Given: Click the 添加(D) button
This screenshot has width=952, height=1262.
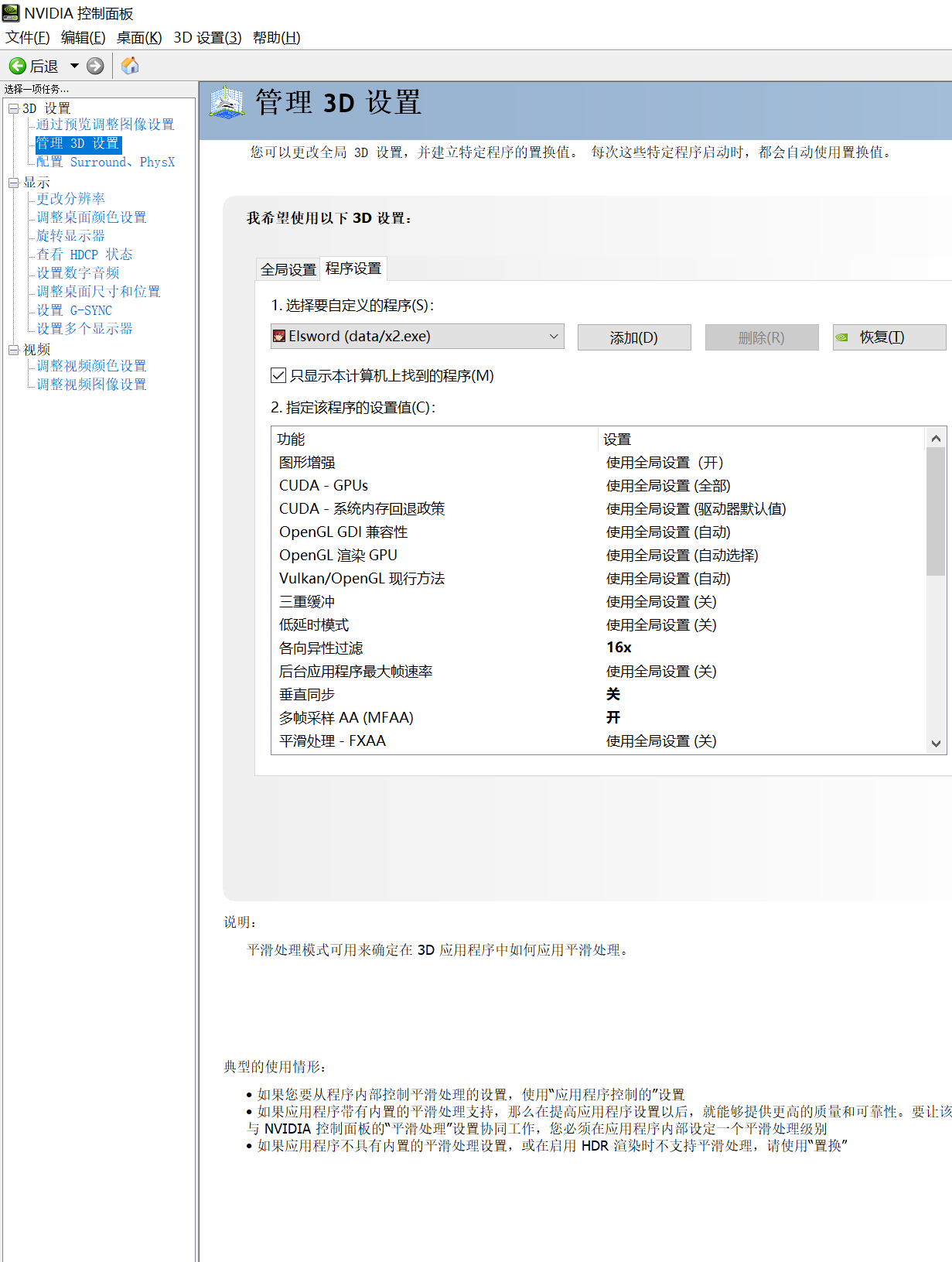Looking at the screenshot, I should [x=634, y=337].
